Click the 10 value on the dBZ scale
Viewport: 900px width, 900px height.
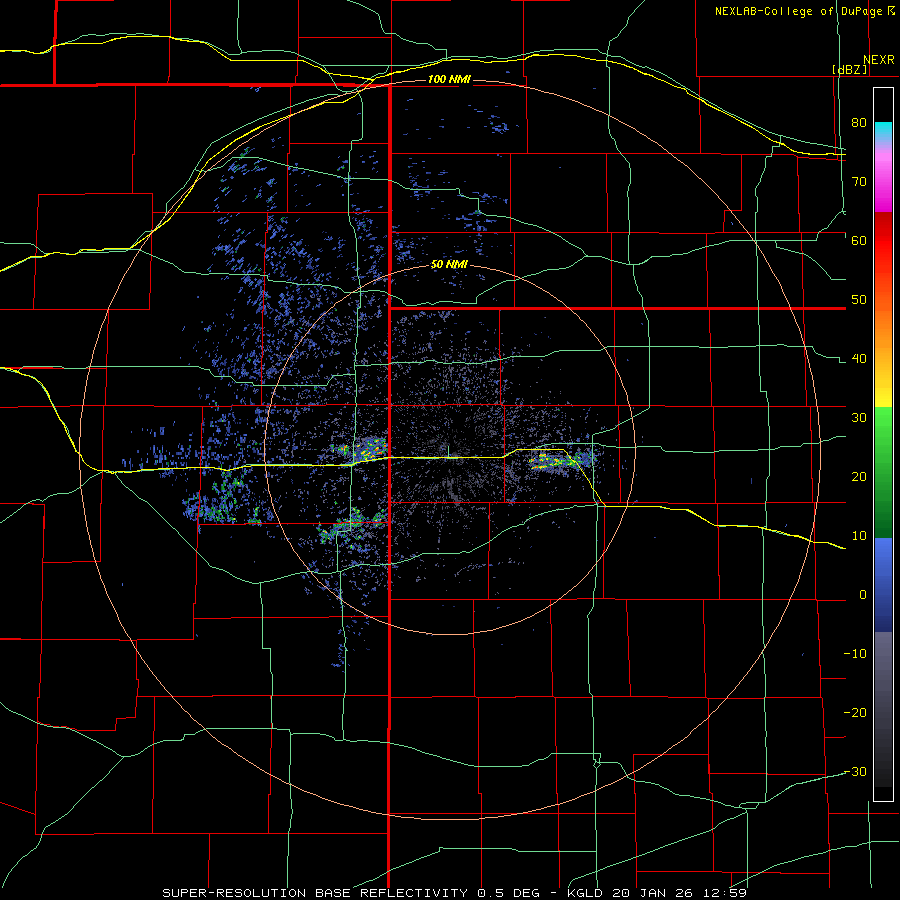(x=859, y=536)
